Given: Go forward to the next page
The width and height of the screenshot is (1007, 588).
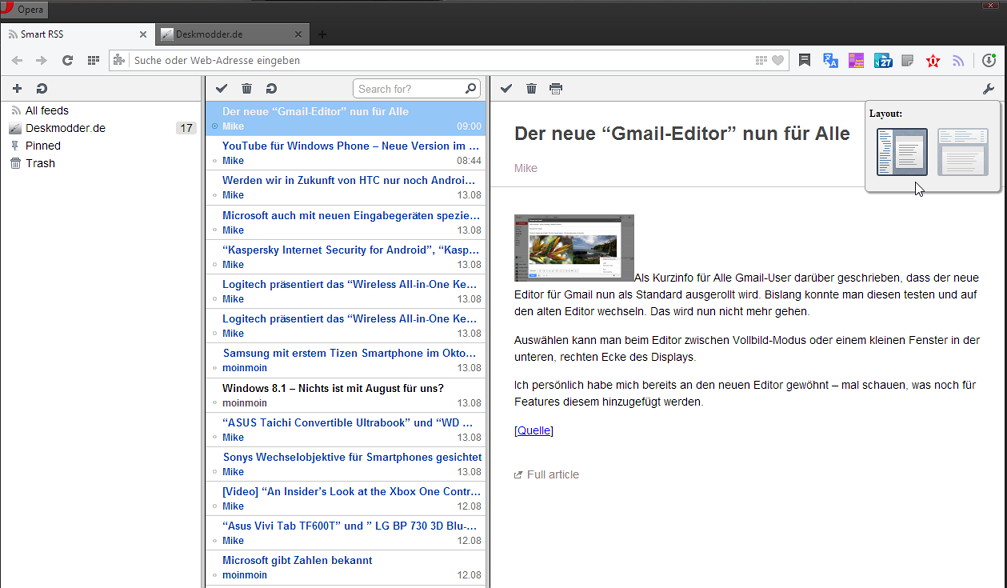Looking at the screenshot, I should coord(41,60).
